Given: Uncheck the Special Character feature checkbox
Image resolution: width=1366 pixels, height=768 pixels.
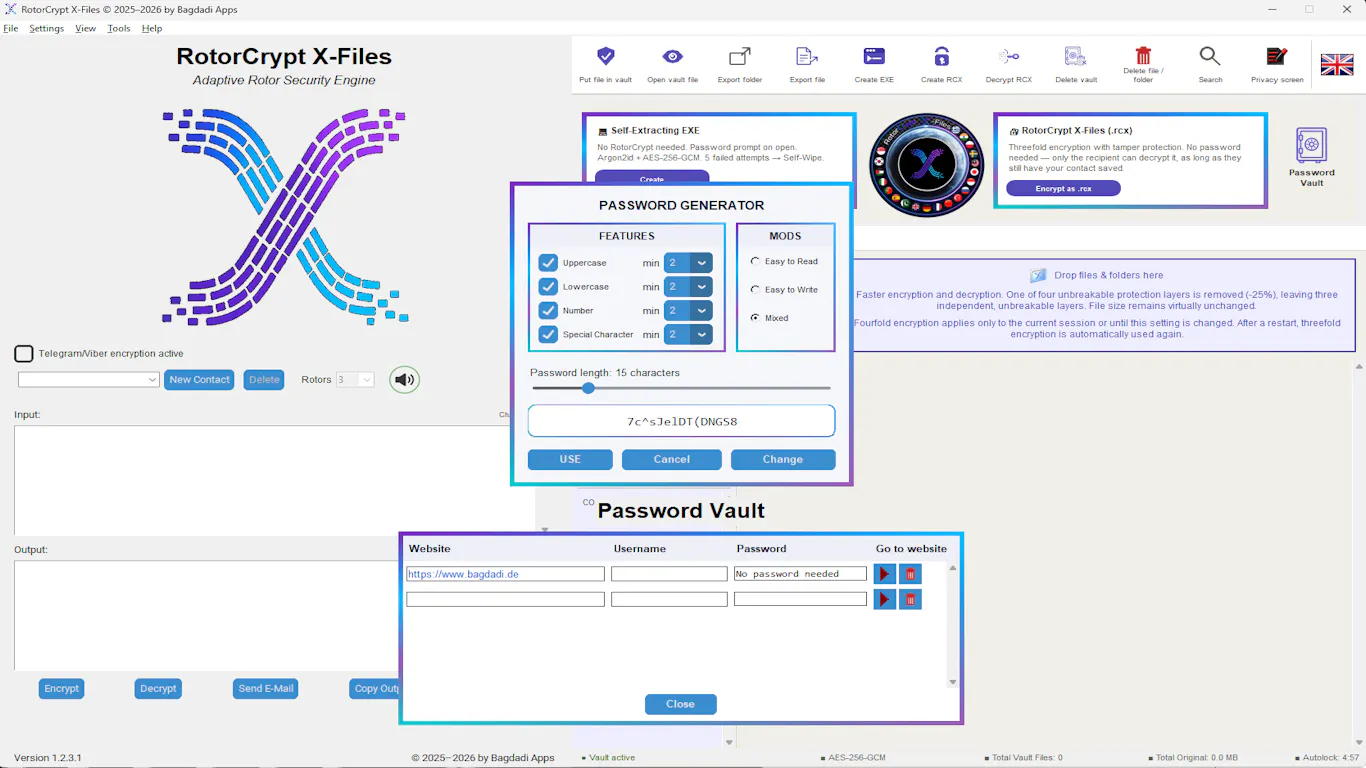Looking at the screenshot, I should (548, 335).
